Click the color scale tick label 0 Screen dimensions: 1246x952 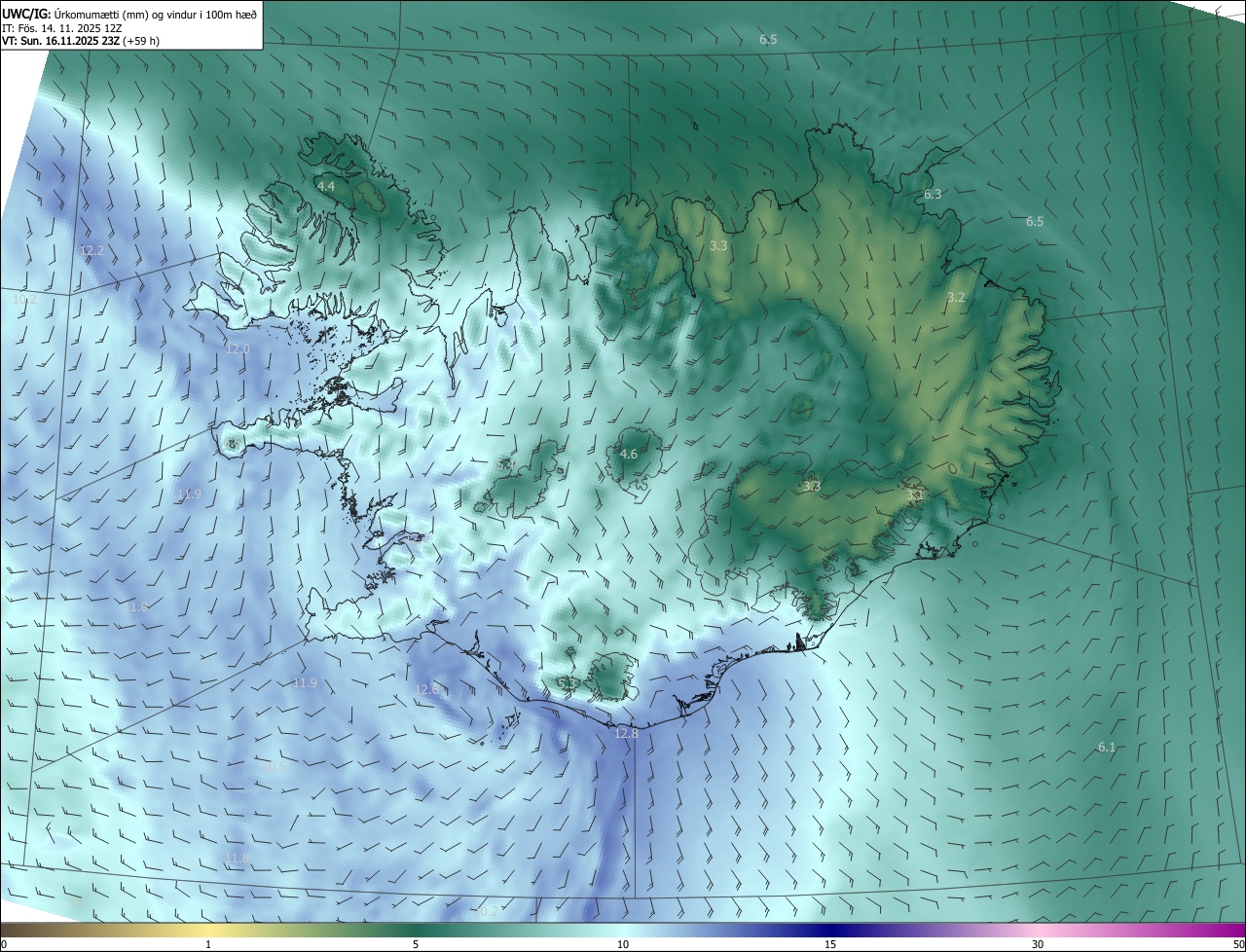coord(4,944)
